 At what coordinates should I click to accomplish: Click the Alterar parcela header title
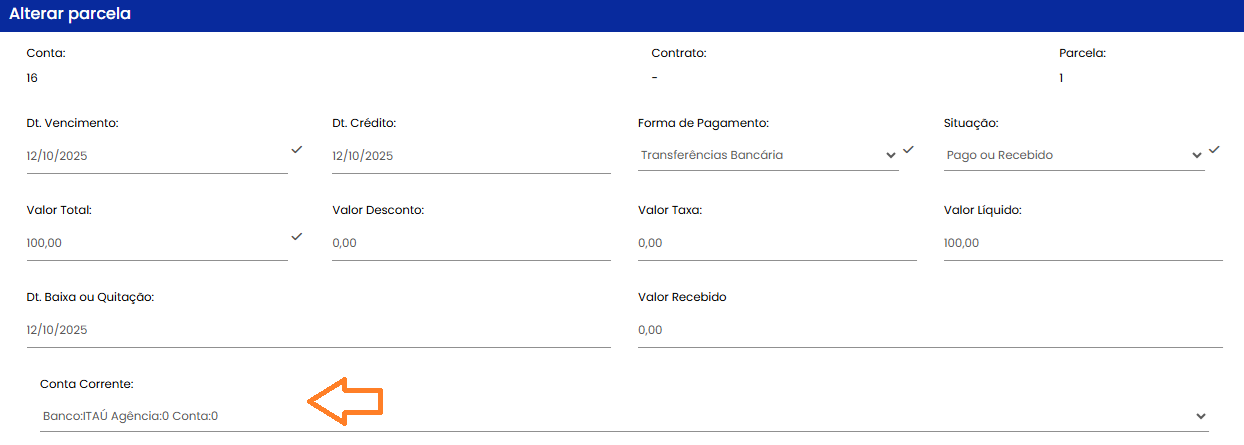(70, 15)
